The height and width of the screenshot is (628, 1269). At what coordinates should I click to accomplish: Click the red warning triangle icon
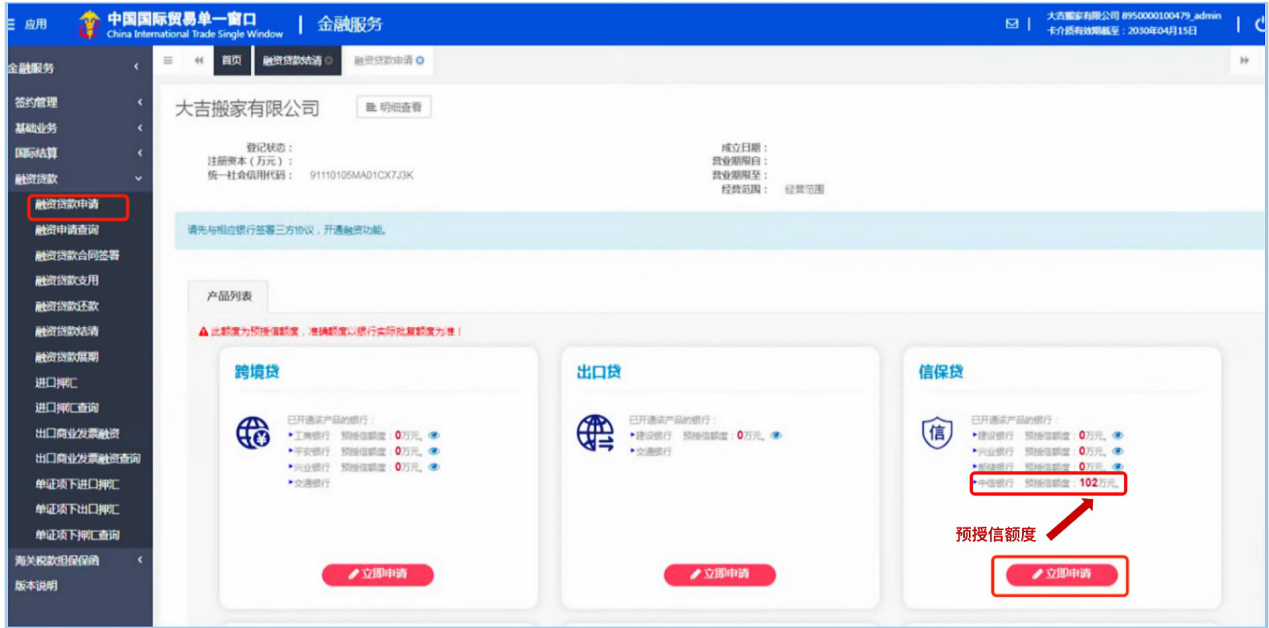pos(203,331)
